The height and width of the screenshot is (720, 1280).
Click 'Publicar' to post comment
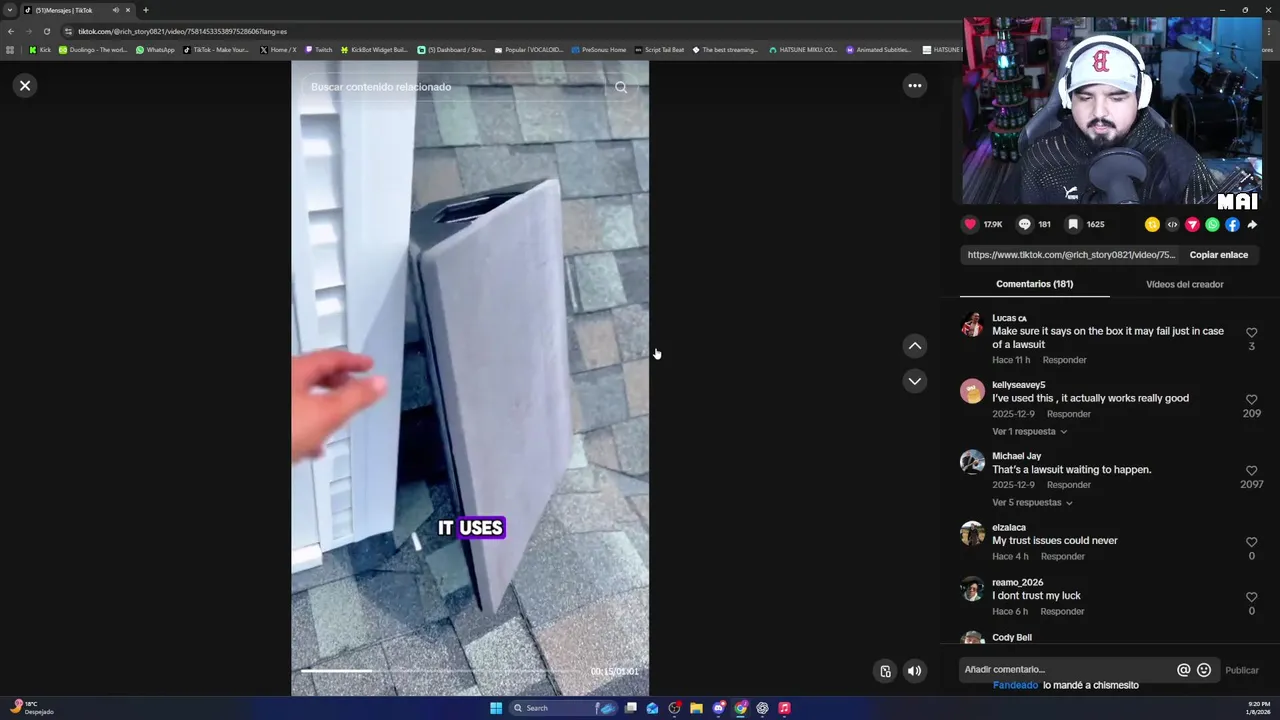pos(1242,670)
